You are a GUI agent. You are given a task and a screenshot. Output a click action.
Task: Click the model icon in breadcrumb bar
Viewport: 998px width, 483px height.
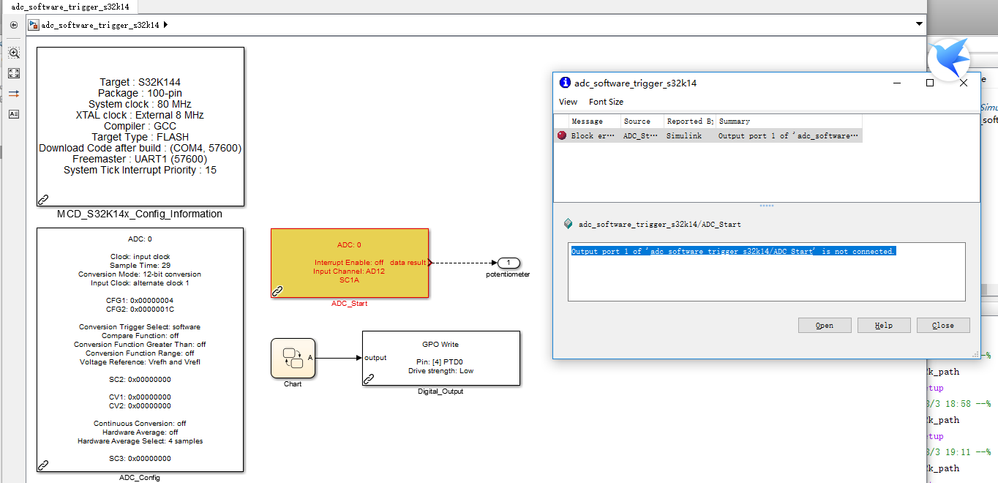34,25
